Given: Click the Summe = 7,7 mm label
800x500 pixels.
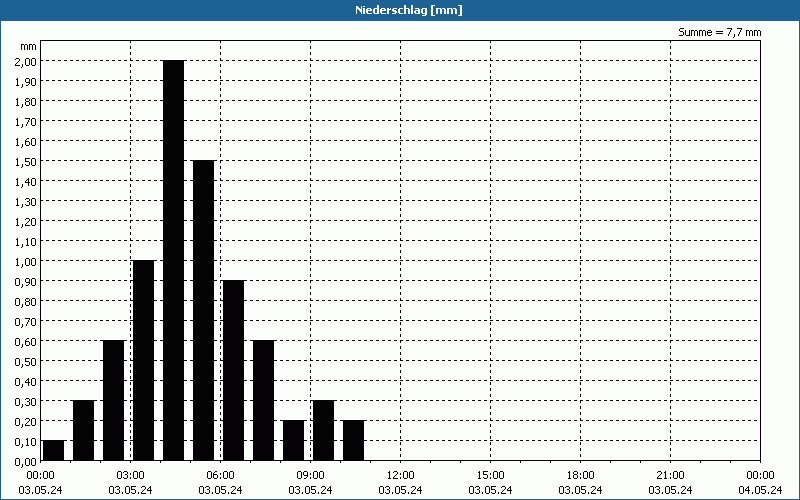Looking at the screenshot, I should 719,32.
